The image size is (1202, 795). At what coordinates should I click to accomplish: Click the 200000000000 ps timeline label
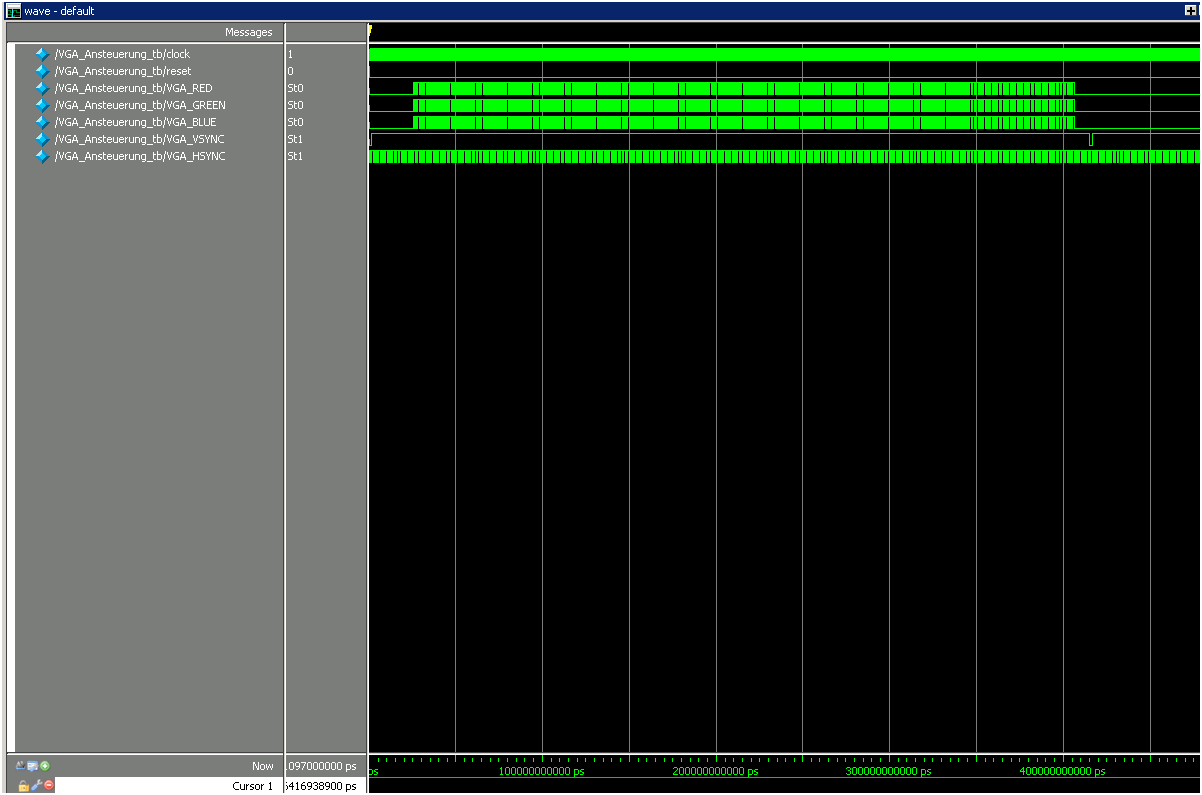(715, 771)
